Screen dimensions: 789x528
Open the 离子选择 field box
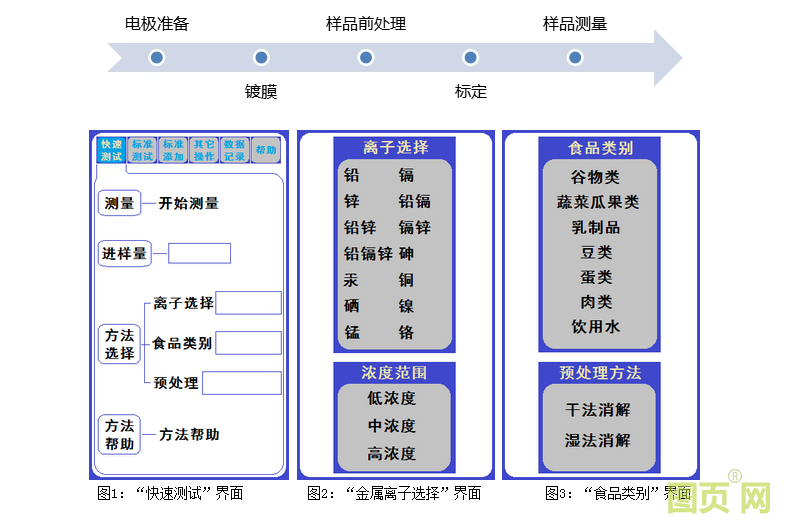coord(248,303)
